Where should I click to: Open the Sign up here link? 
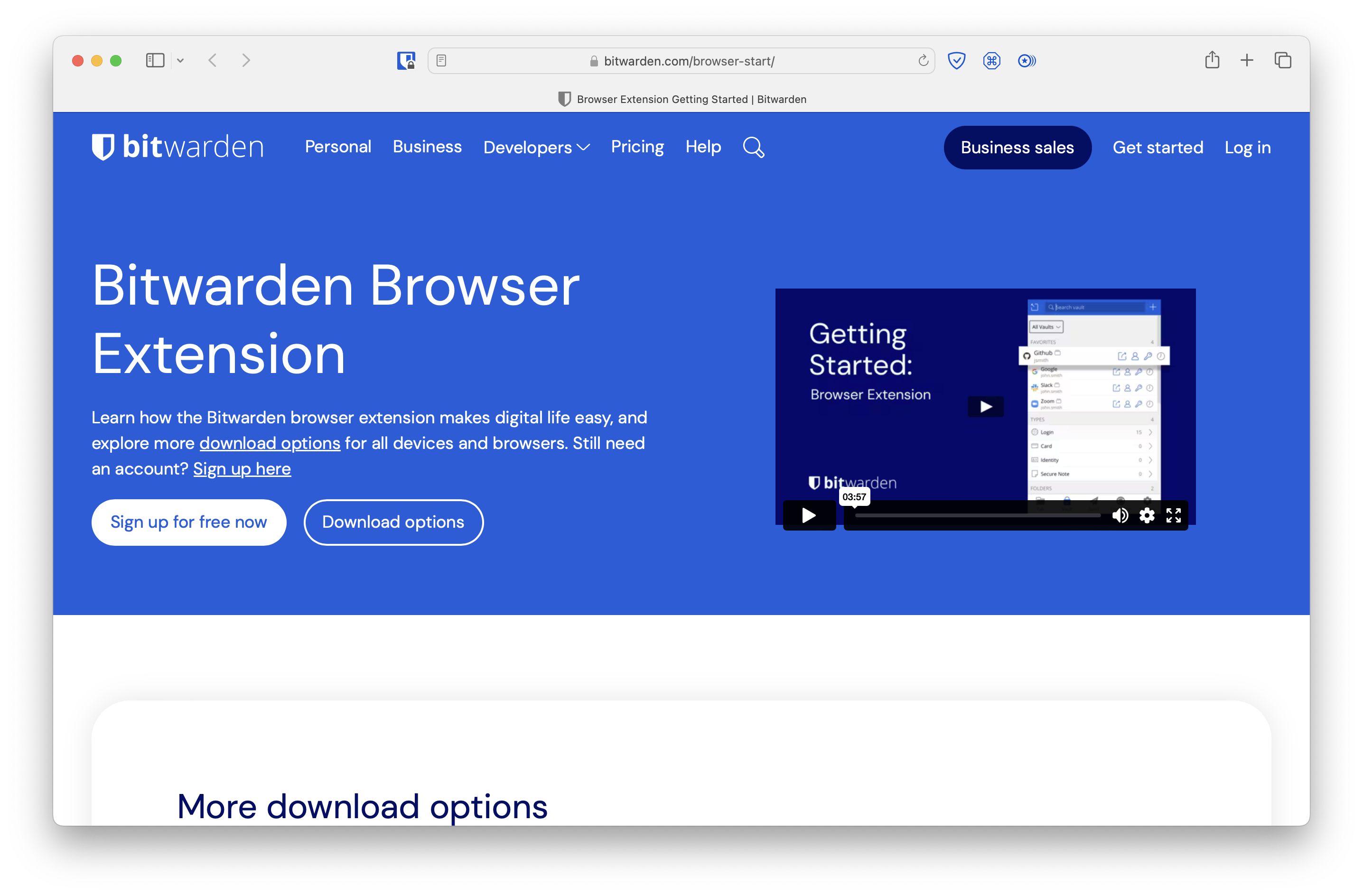pos(242,468)
